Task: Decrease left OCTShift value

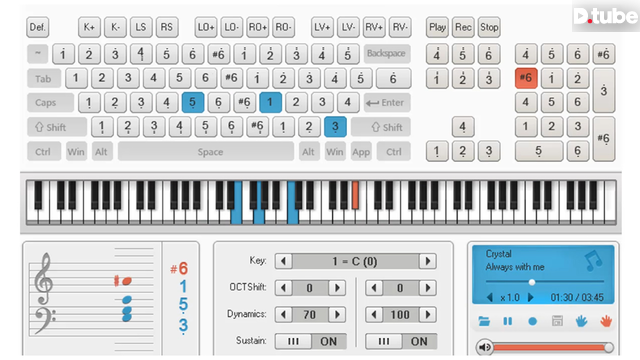Action: 284,288
